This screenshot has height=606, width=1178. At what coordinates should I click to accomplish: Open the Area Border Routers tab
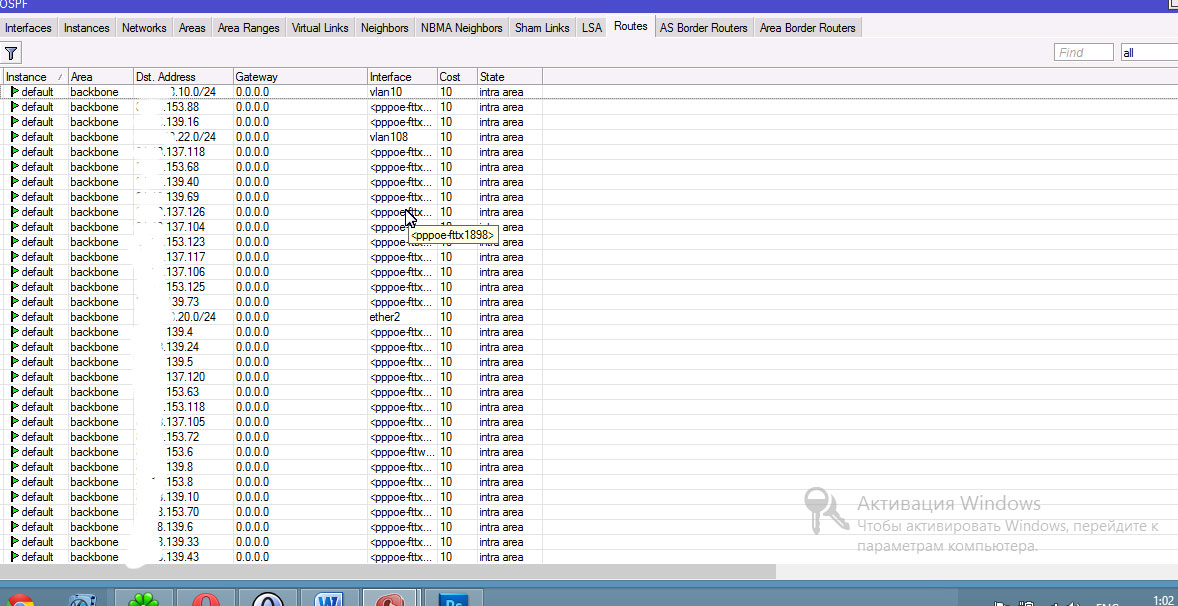[808, 28]
